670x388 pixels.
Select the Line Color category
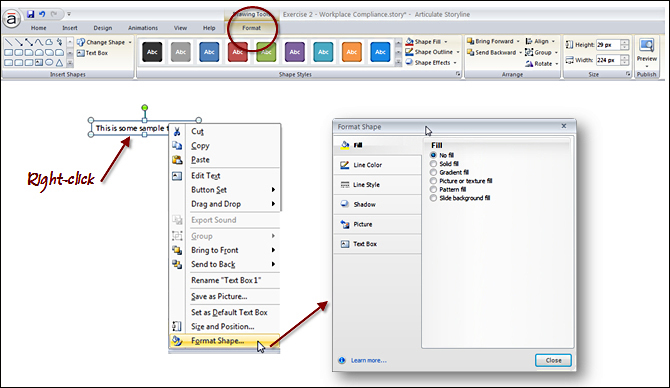point(377,165)
